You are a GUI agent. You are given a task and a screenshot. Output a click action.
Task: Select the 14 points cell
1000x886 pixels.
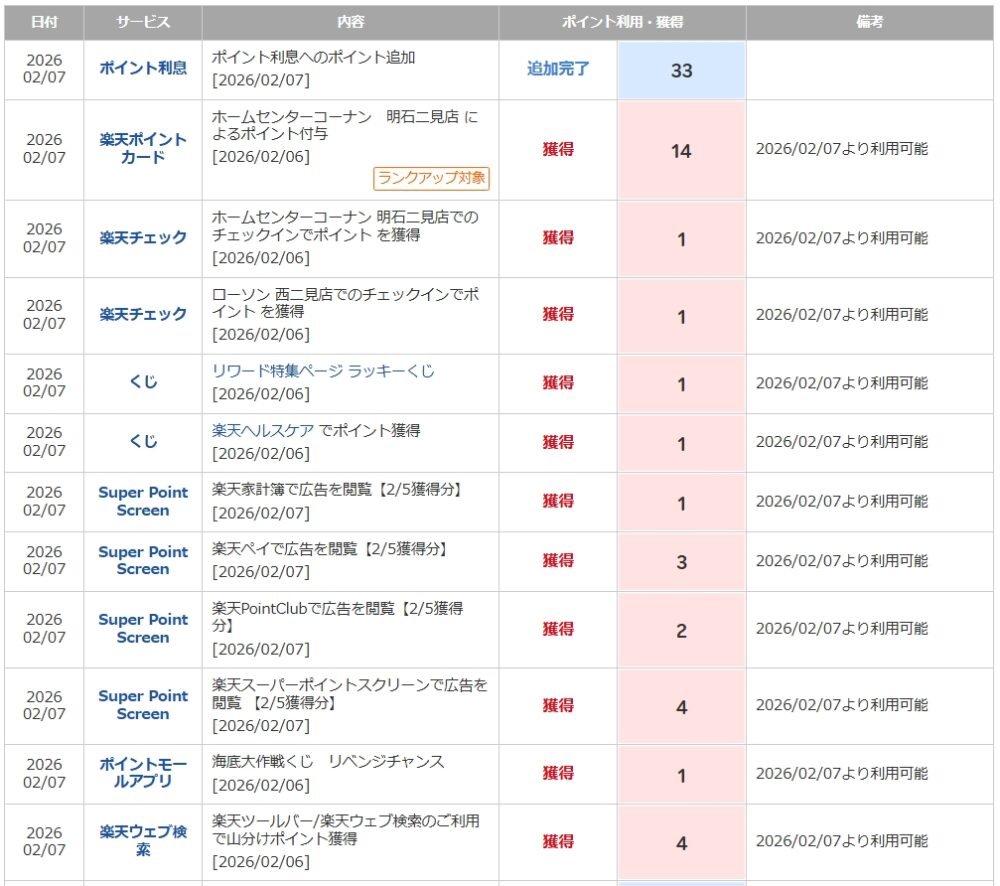[681, 151]
